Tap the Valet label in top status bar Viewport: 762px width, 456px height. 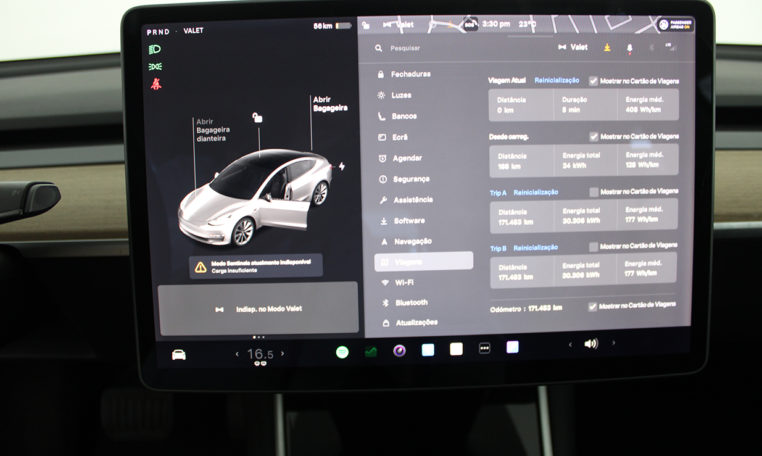[x=399, y=25]
